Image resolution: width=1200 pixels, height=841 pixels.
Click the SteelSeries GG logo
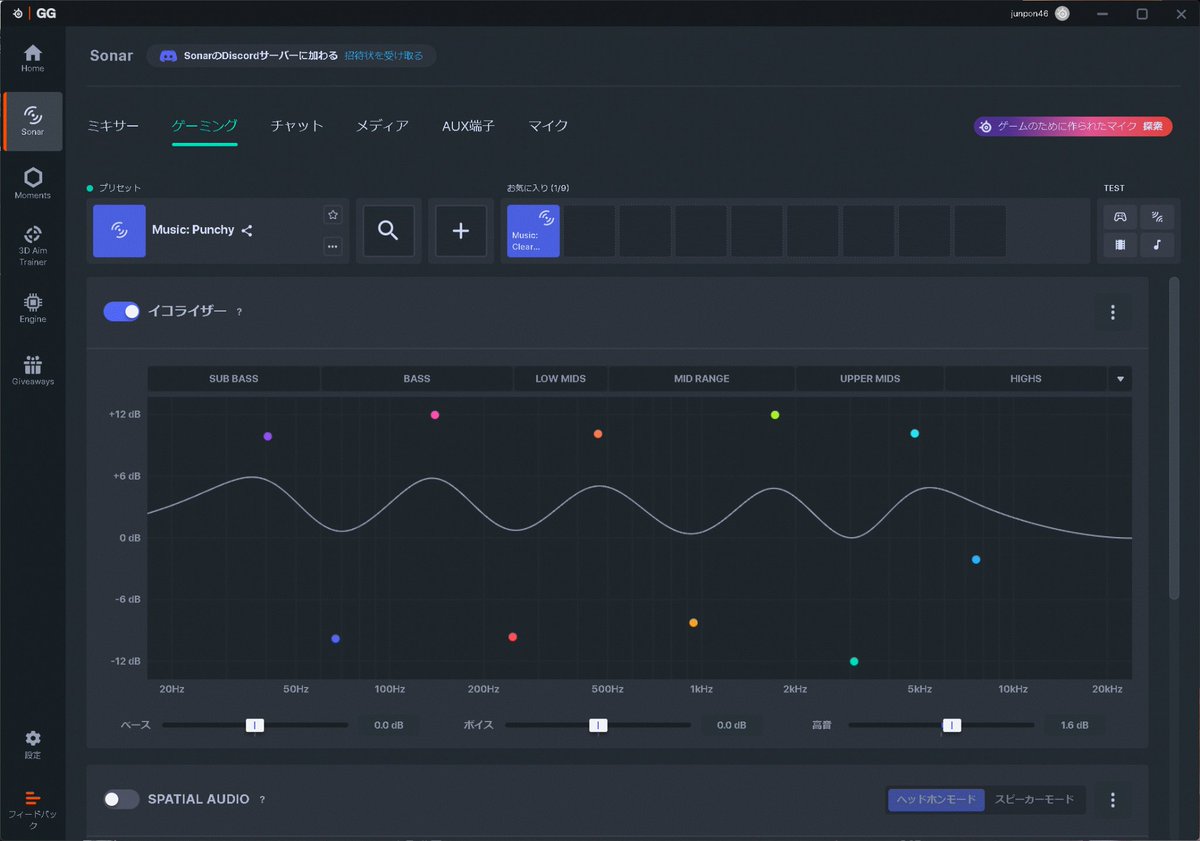36,14
